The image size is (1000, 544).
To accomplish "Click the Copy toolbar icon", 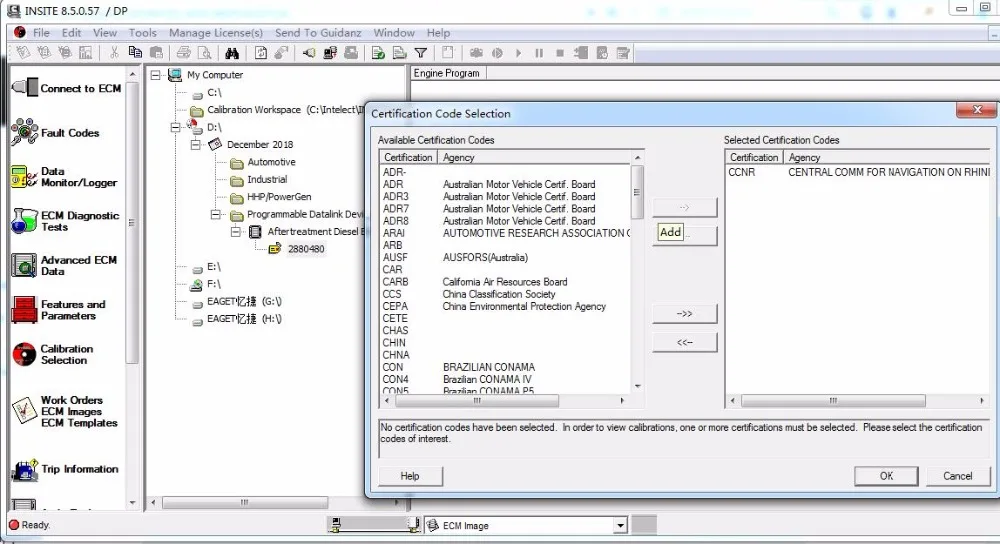I will click(135, 53).
